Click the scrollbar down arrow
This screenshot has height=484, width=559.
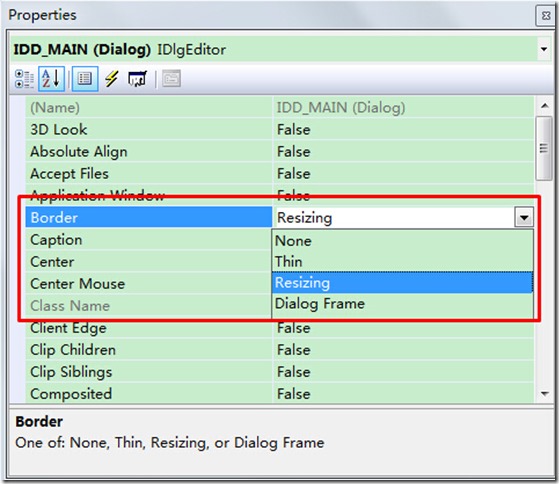click(544, 393)
